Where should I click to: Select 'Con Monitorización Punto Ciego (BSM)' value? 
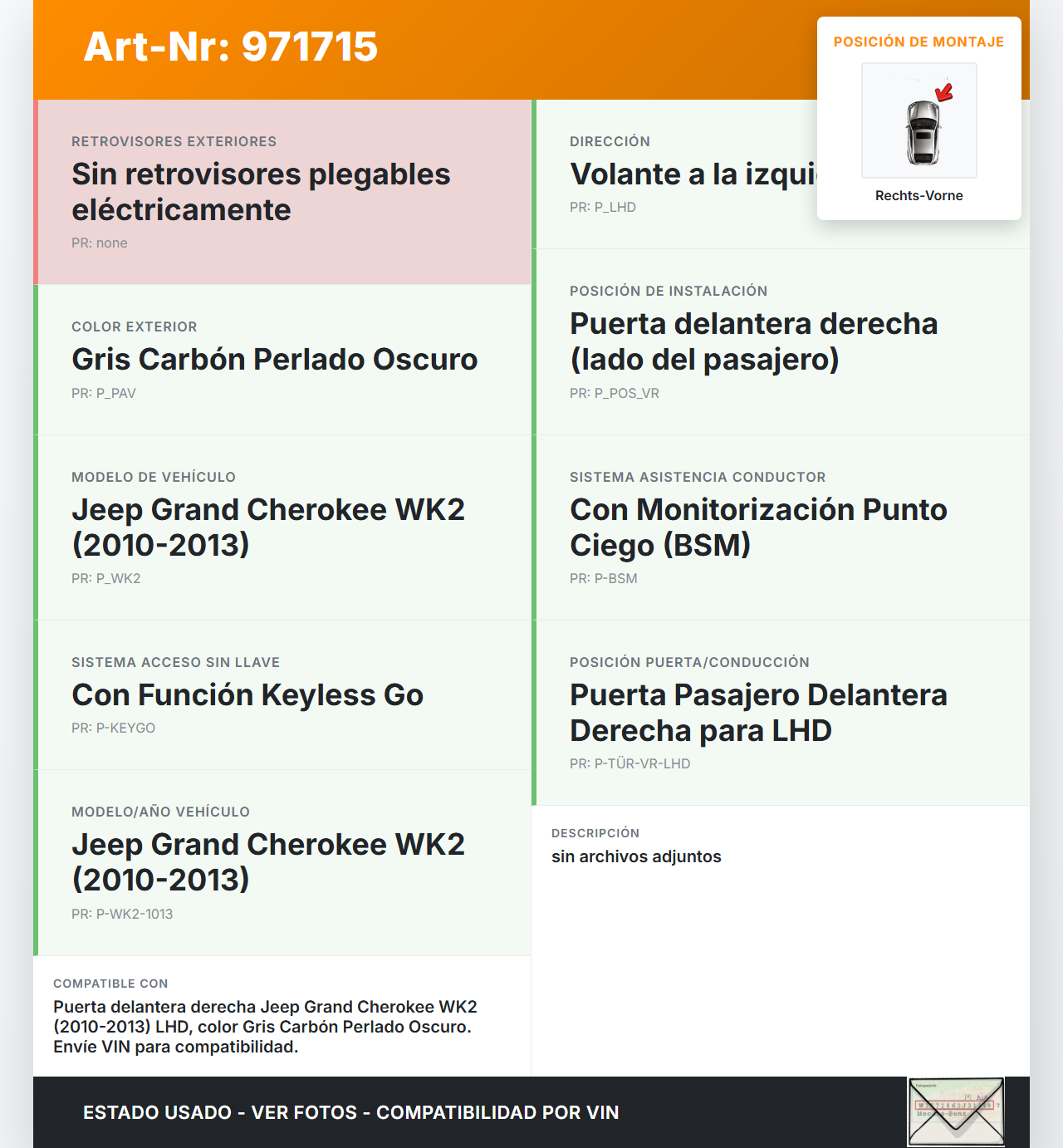(x=759, y=527)
